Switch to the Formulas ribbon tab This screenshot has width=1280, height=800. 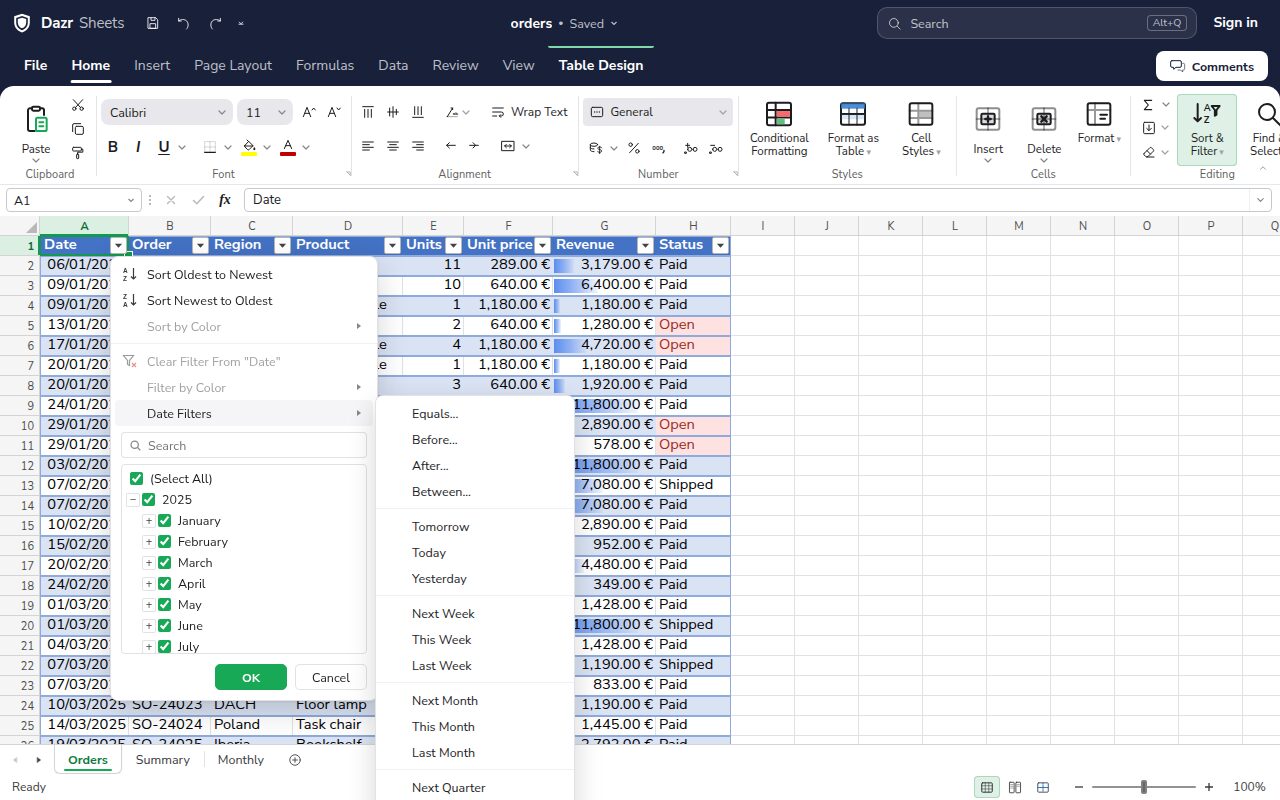tap(325, 65)
